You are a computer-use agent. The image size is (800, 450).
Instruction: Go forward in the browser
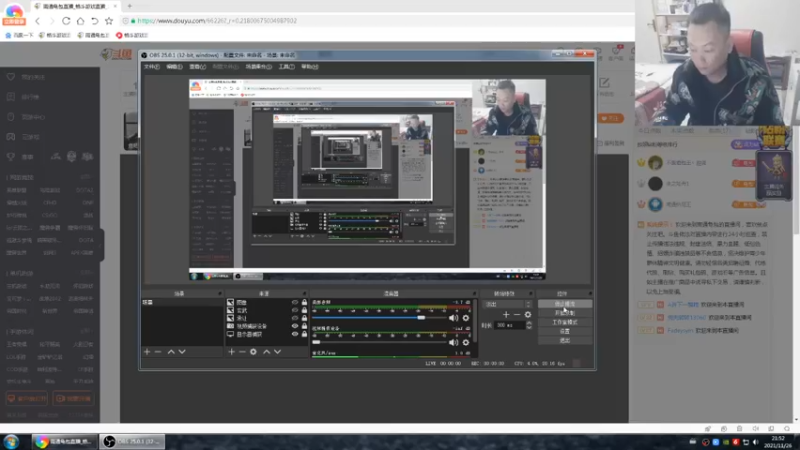52,21
